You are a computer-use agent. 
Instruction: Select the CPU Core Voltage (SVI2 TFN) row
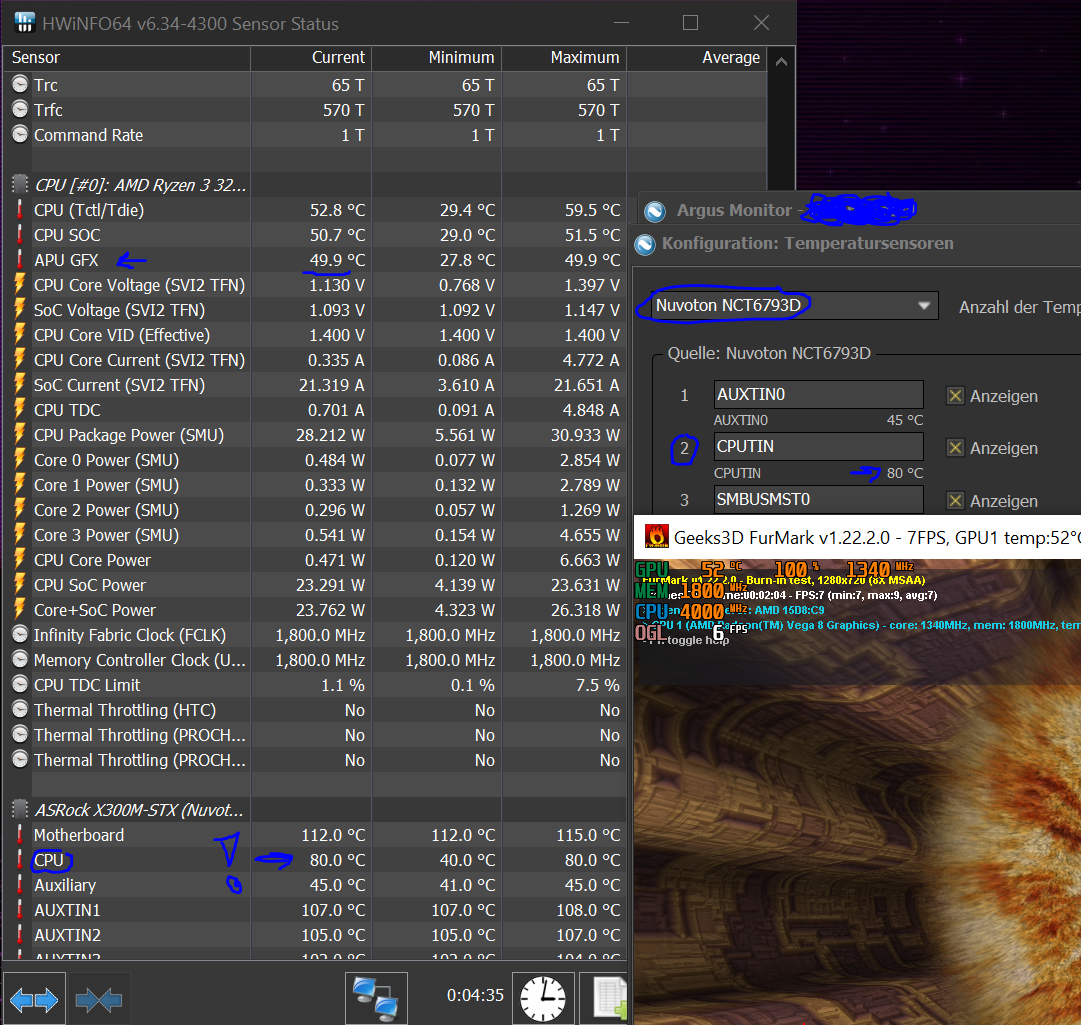pos(315,285)
